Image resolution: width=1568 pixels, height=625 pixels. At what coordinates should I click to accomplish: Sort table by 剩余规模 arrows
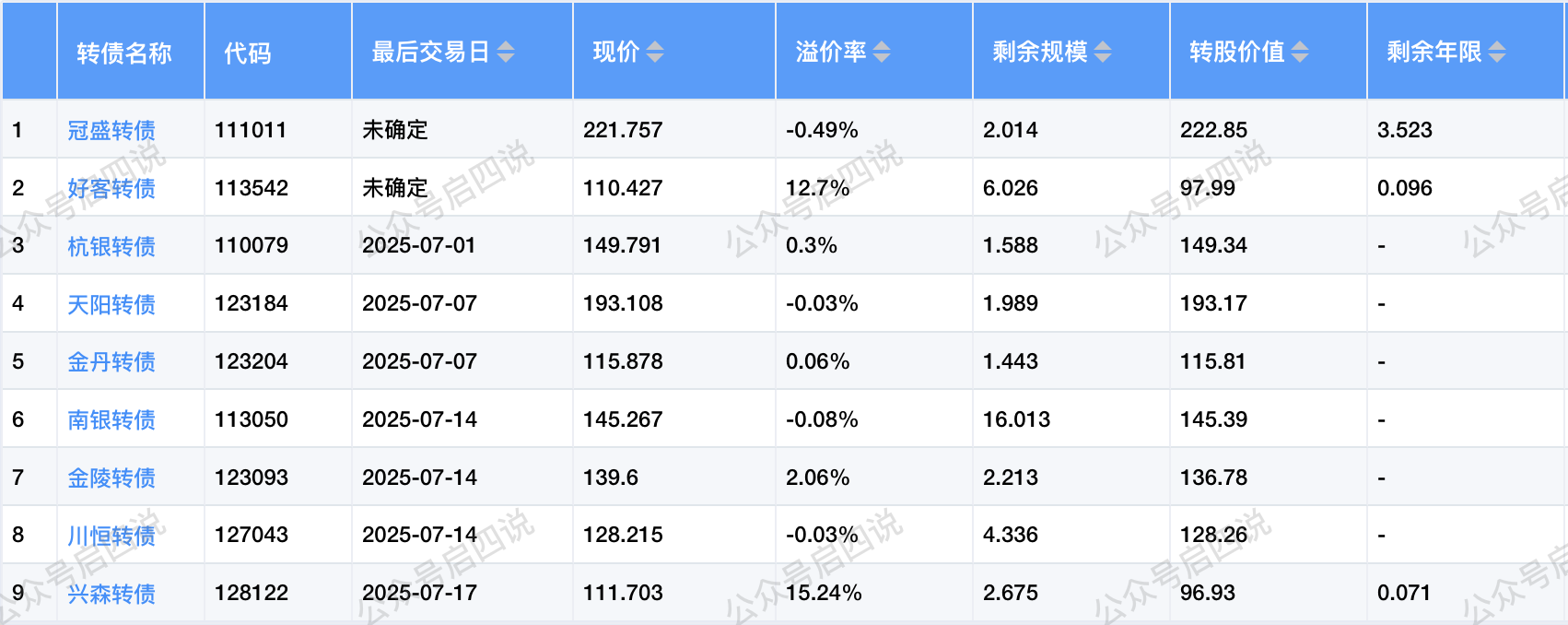(x=1103, y=52)
